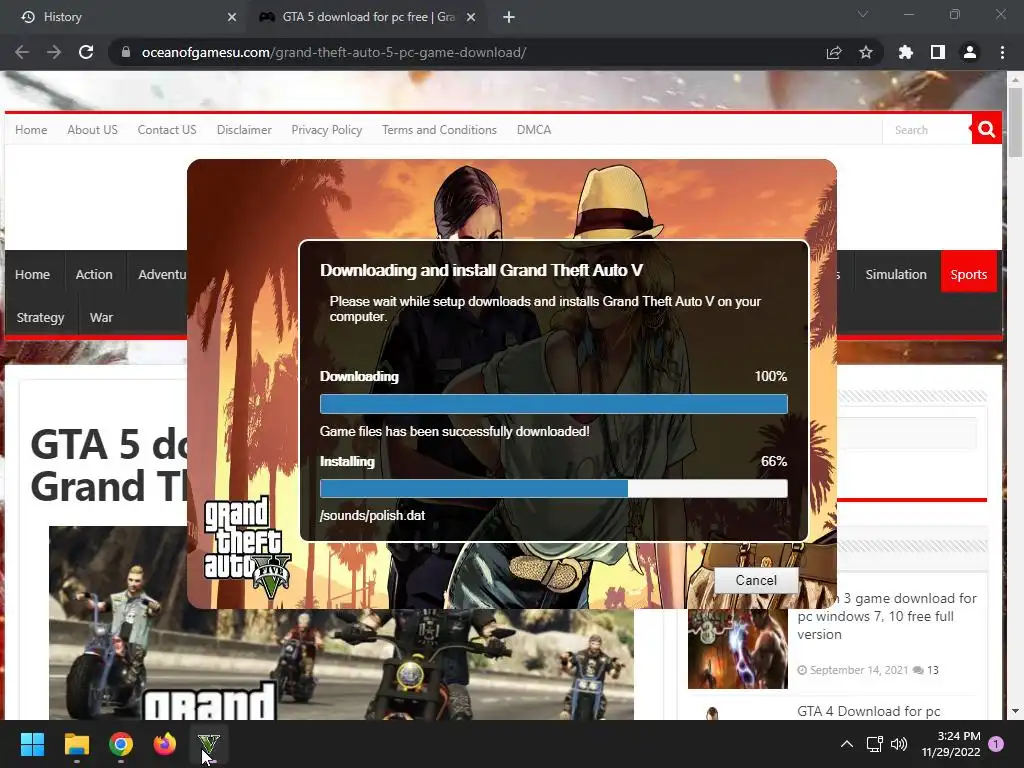Switch to the History tab
1024x768 pixels.
pos(124,17)
